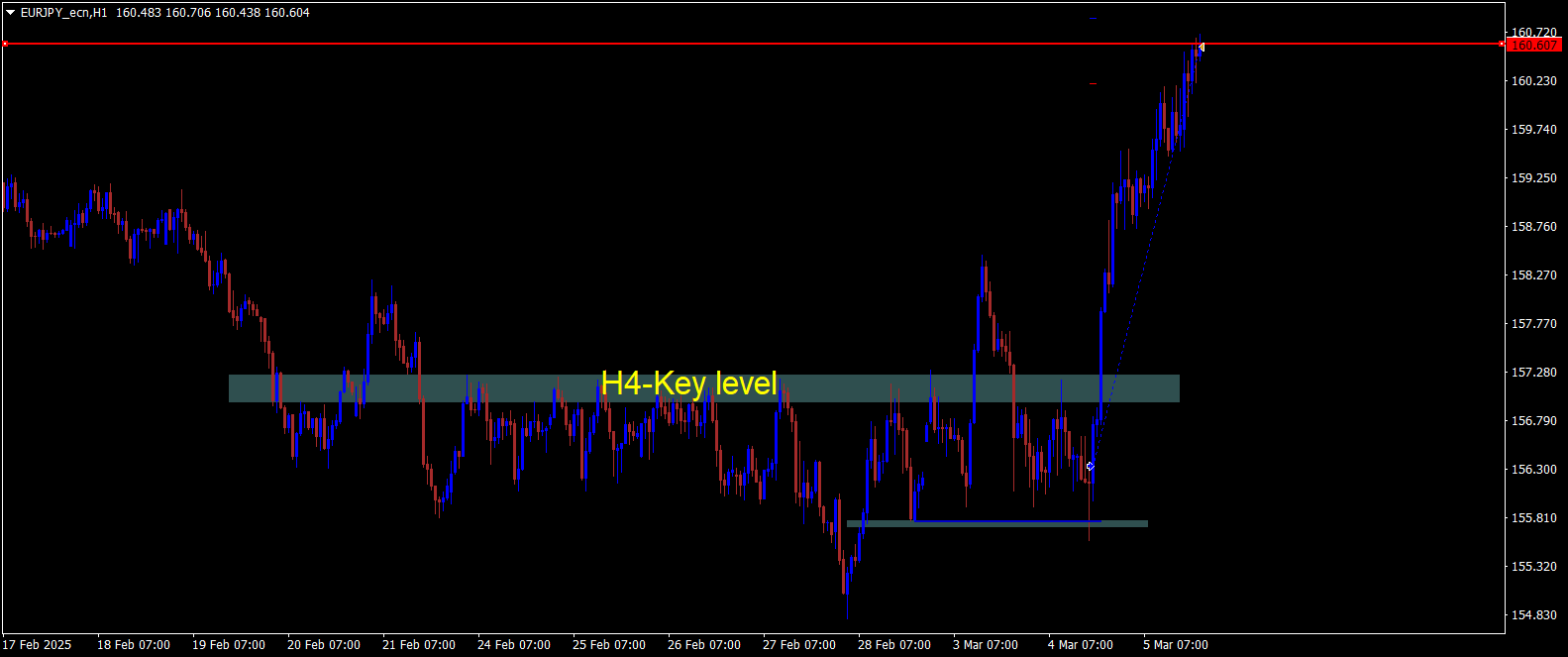Image resolution: width=1568 pixels, height=657 pixels.
Task: Click the 3 Mar 07:00 time label
Action: [986, 645]
